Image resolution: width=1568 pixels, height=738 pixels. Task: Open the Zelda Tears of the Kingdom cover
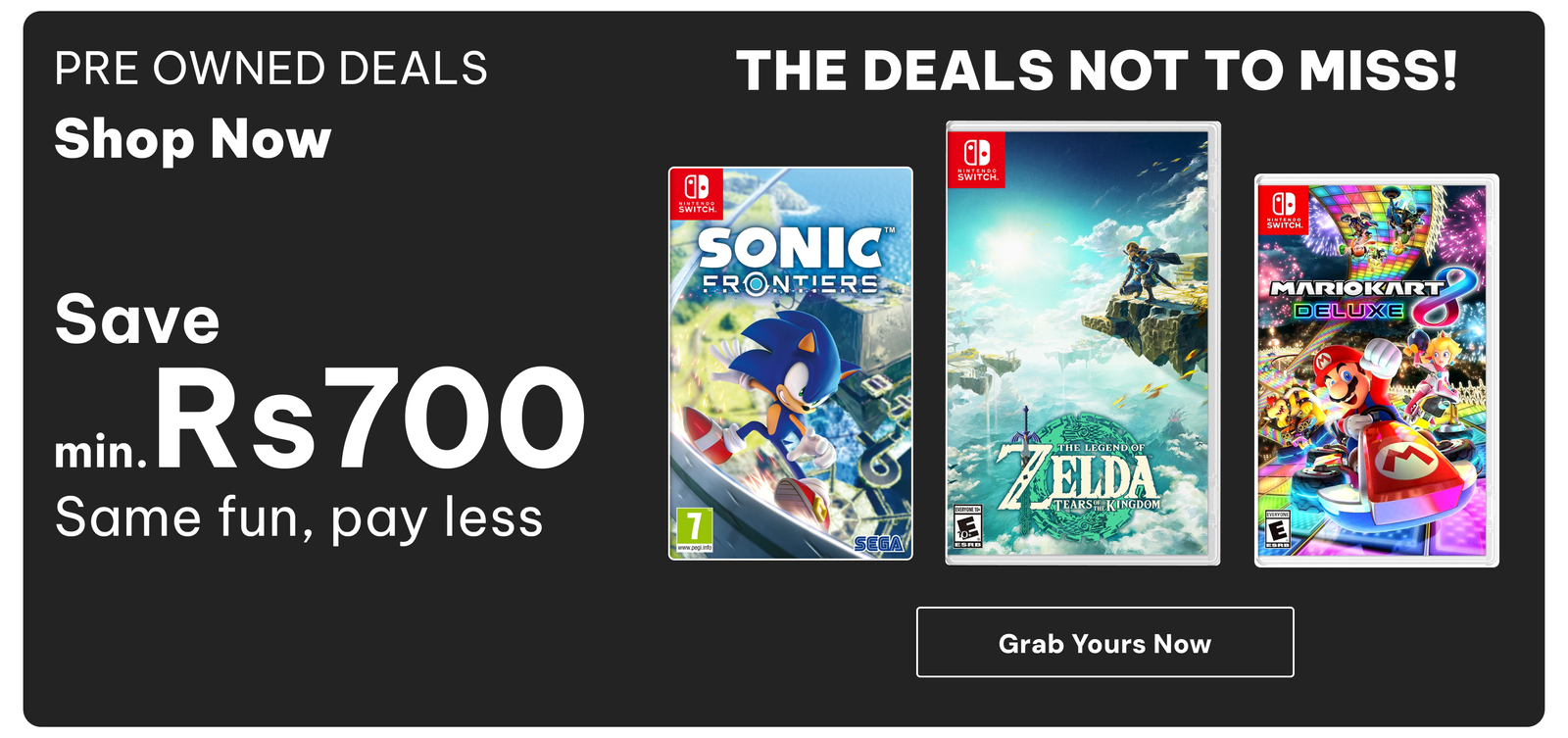(1083, 343)
